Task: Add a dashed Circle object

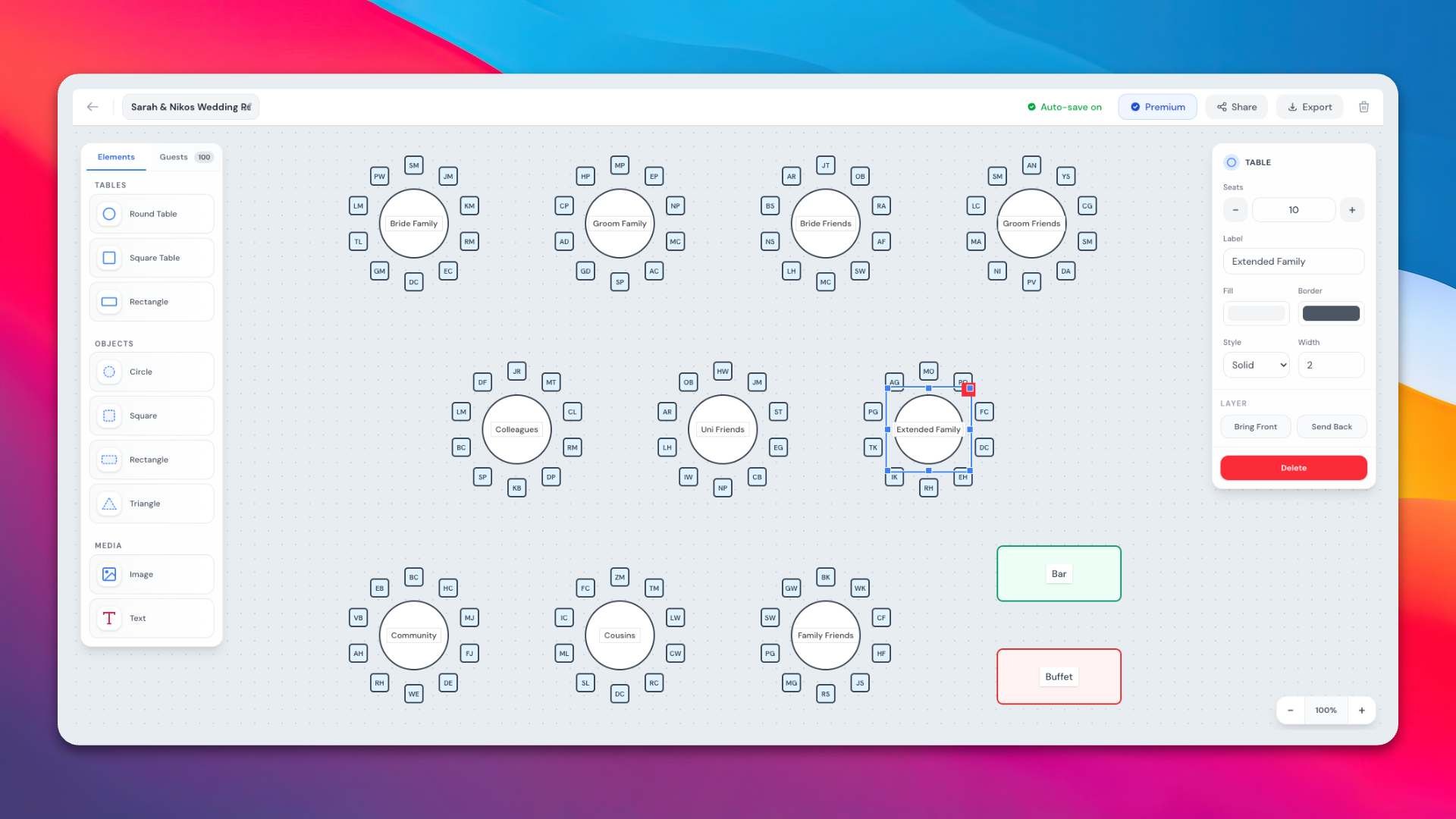Action: click(152, 372)
